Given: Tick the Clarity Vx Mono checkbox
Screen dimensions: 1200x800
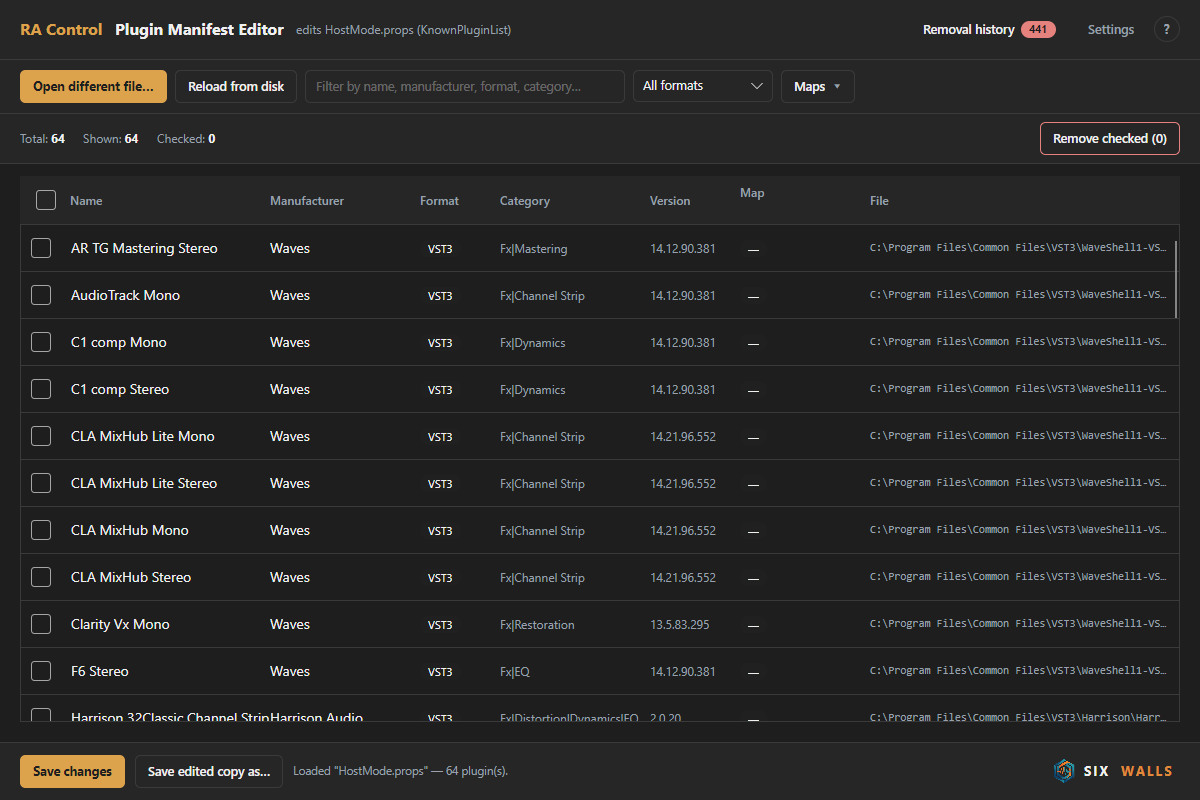Looking at the screenshot, I should tap(41, 624).
